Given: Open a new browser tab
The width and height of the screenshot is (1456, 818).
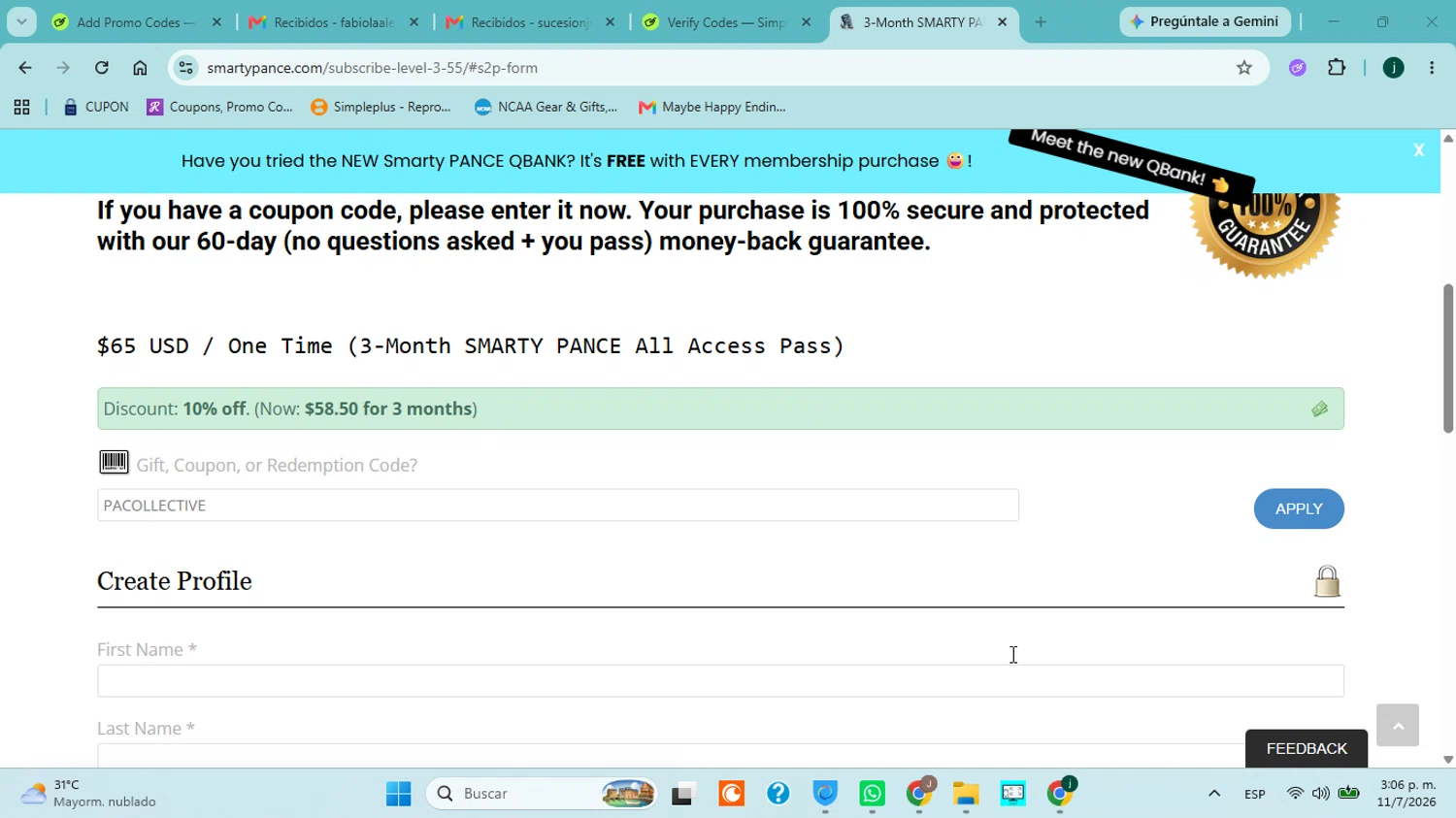Looking at the screenshot, I should 1041,22.
